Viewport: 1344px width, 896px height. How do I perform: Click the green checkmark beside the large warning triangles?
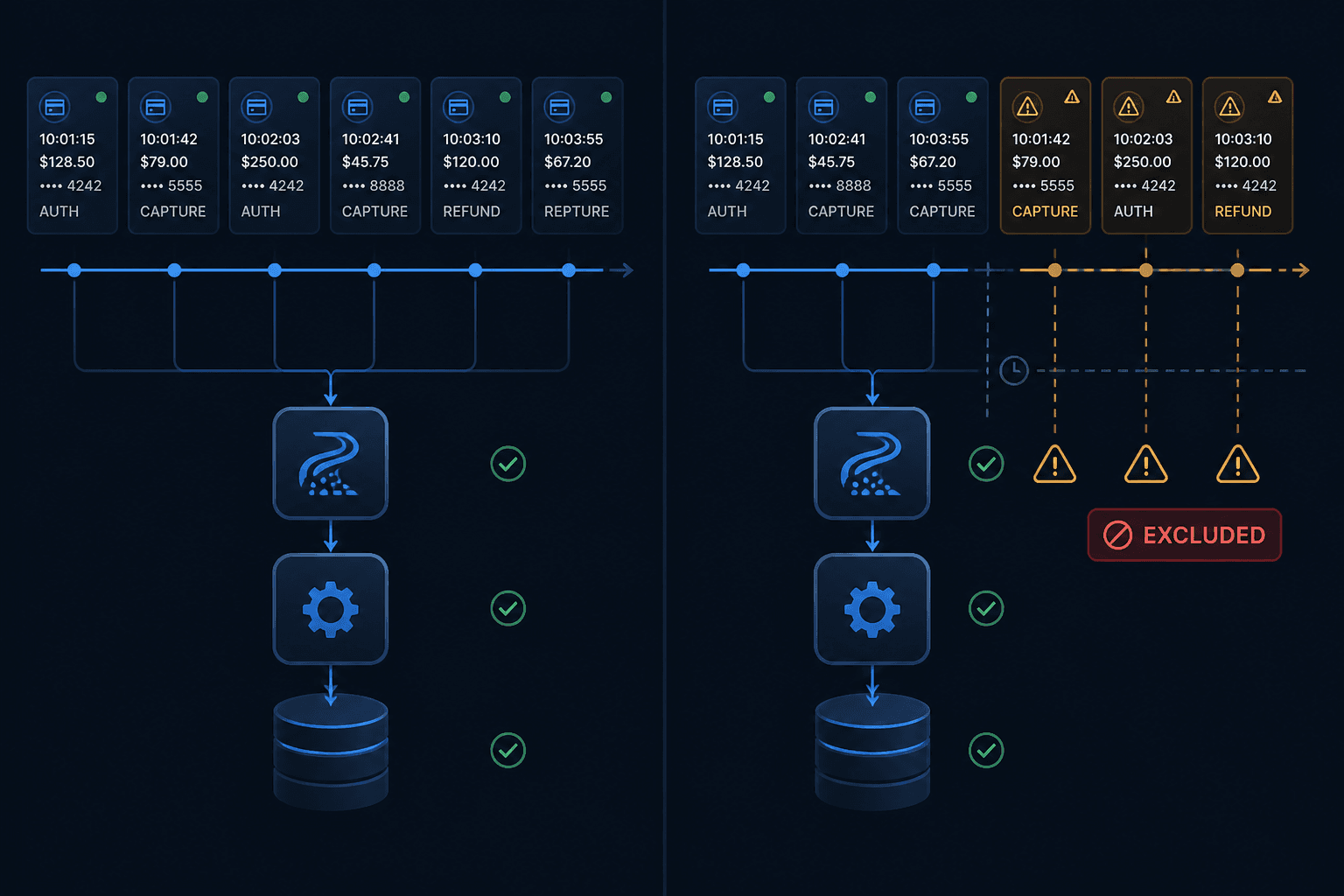click(986, 464)
